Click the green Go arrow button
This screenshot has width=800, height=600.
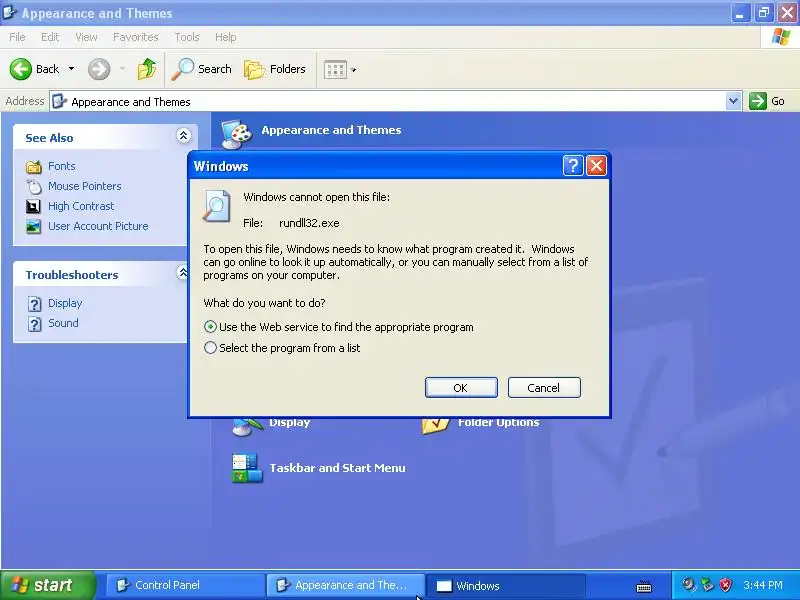tap(758, 101)
